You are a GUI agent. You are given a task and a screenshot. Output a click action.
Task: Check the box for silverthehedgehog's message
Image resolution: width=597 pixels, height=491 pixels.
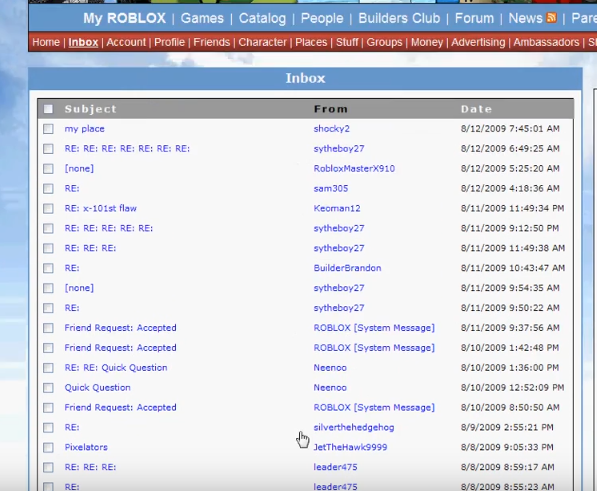pos(48,428)
